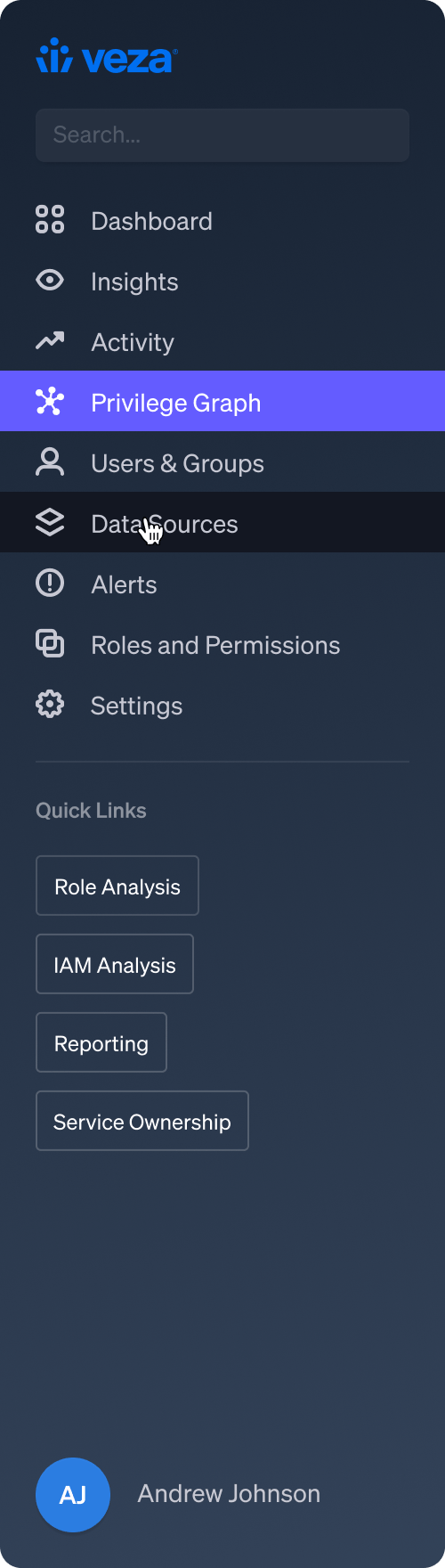Go to the Insights label
445x1568 pixels.
pos(134,282)
